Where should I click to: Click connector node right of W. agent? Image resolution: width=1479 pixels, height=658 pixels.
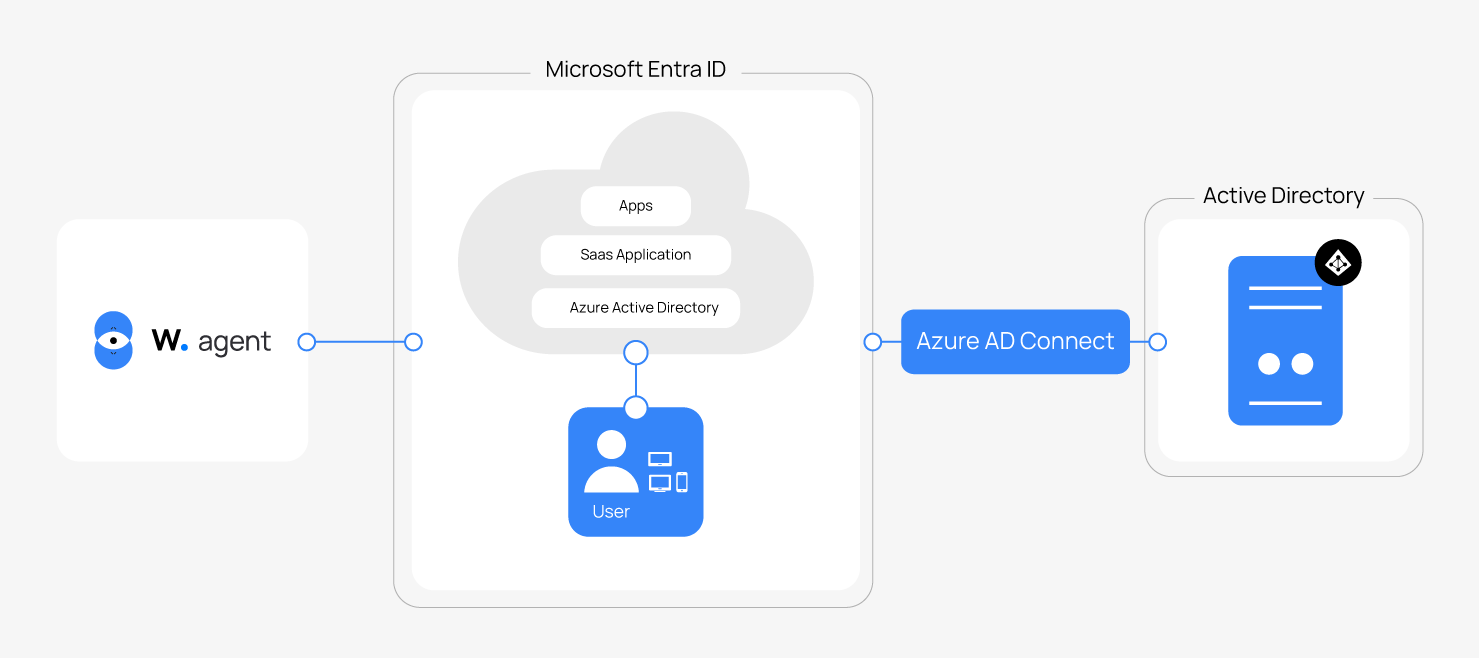307,342
